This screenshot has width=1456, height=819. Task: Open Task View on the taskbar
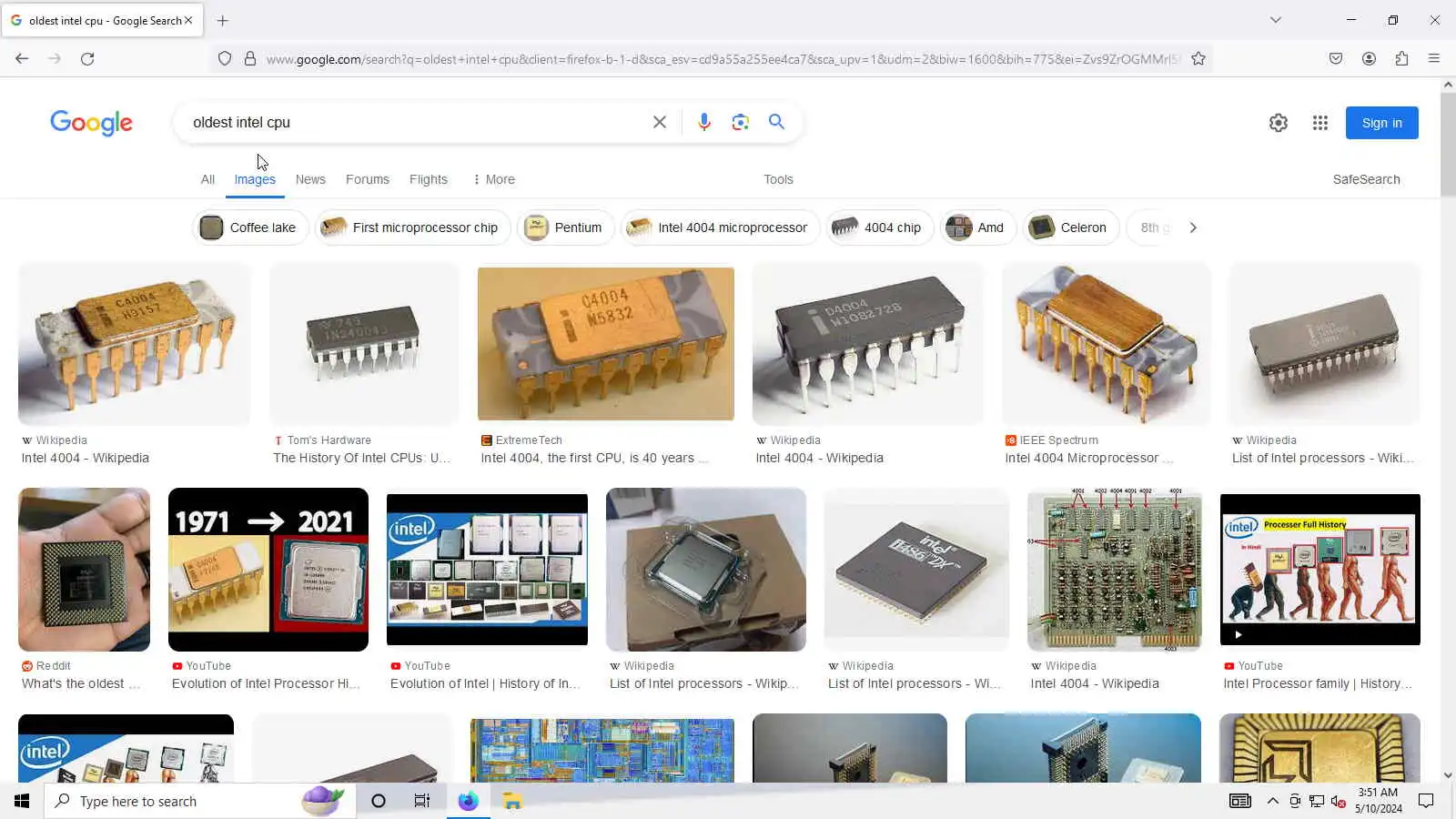click(421, 801)
